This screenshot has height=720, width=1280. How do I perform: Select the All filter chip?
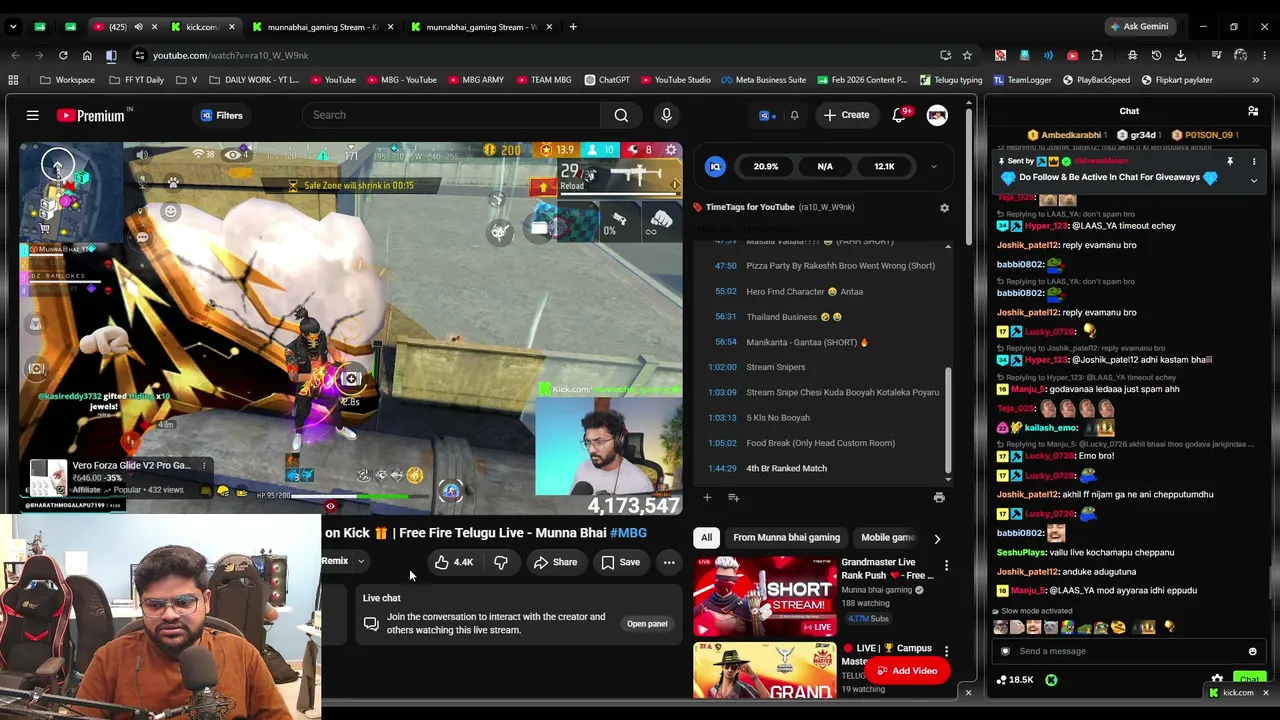tap(706, 538)
